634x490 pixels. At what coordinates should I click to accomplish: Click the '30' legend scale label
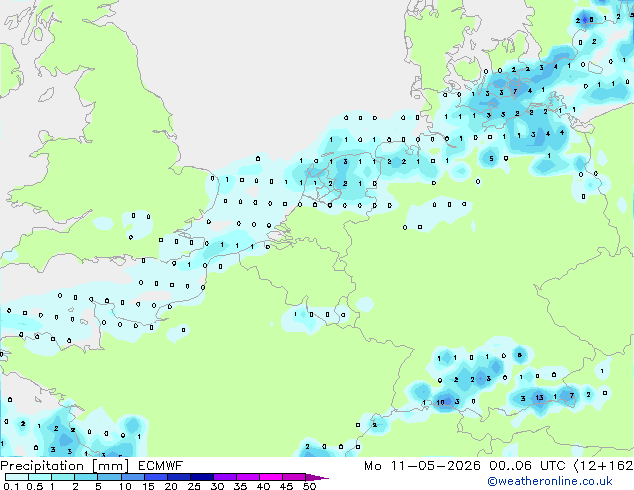(217, 486)
